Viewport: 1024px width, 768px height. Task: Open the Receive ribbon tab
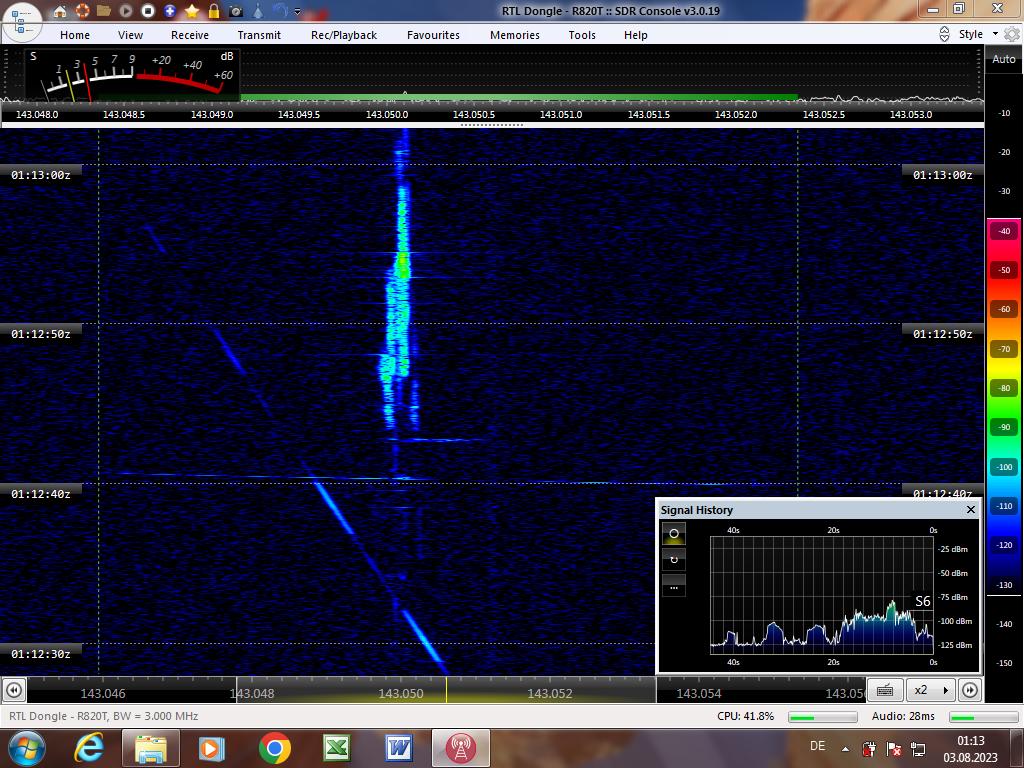pos(190,35)
